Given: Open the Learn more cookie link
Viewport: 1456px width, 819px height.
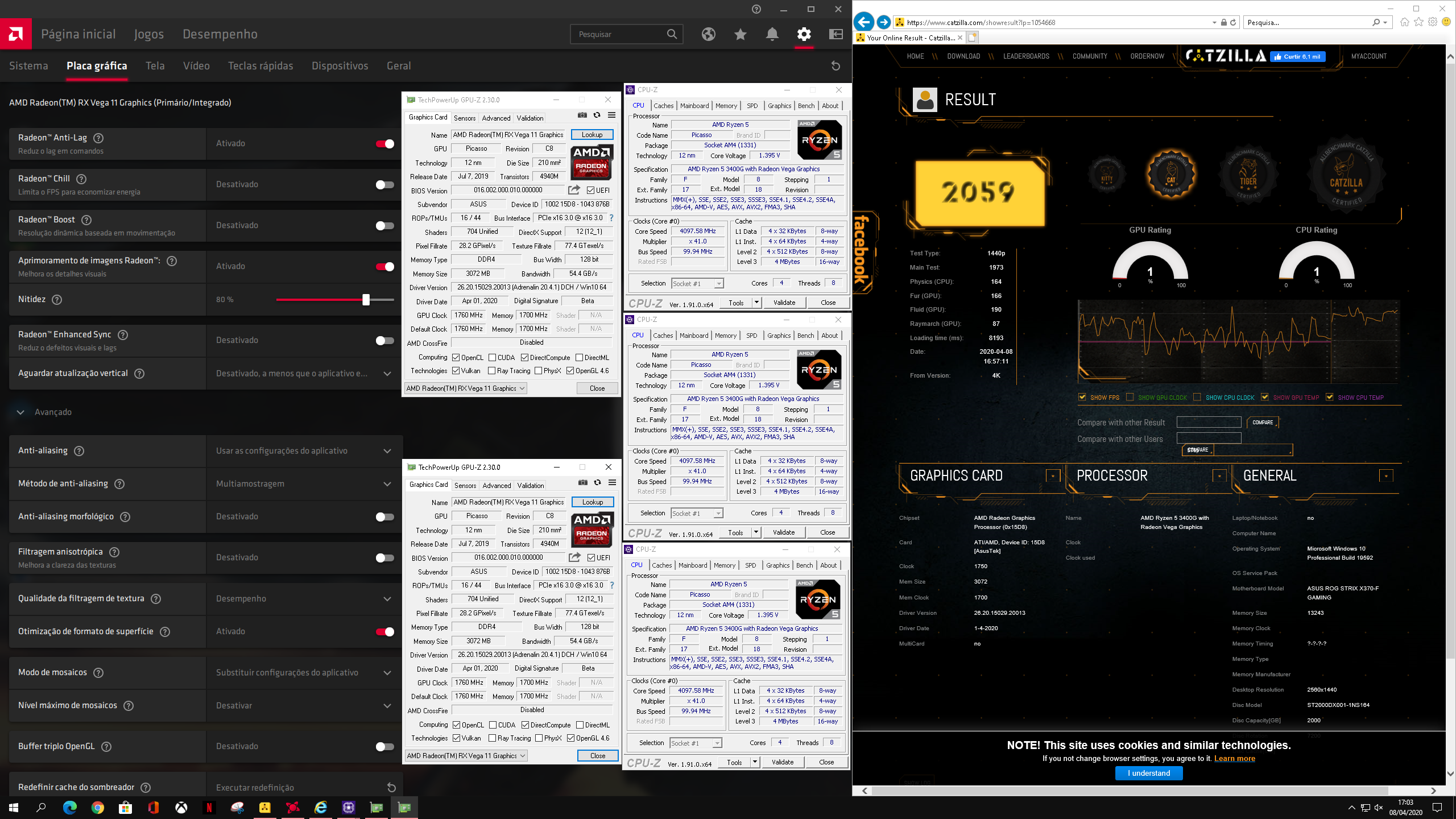Looking at the screenshot, I should pos(1235,758).
